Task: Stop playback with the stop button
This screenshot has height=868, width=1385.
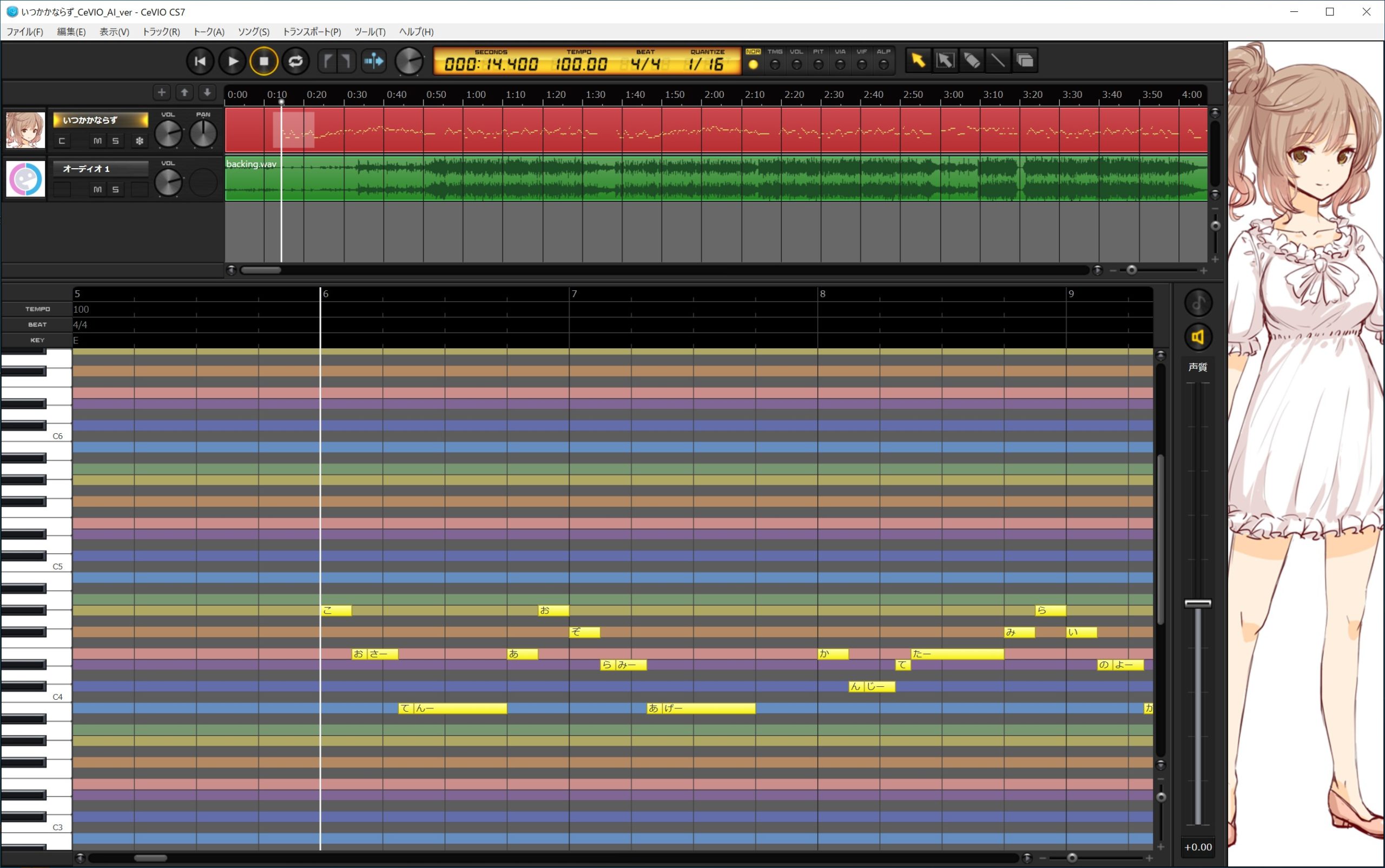Action: point(263,61)
